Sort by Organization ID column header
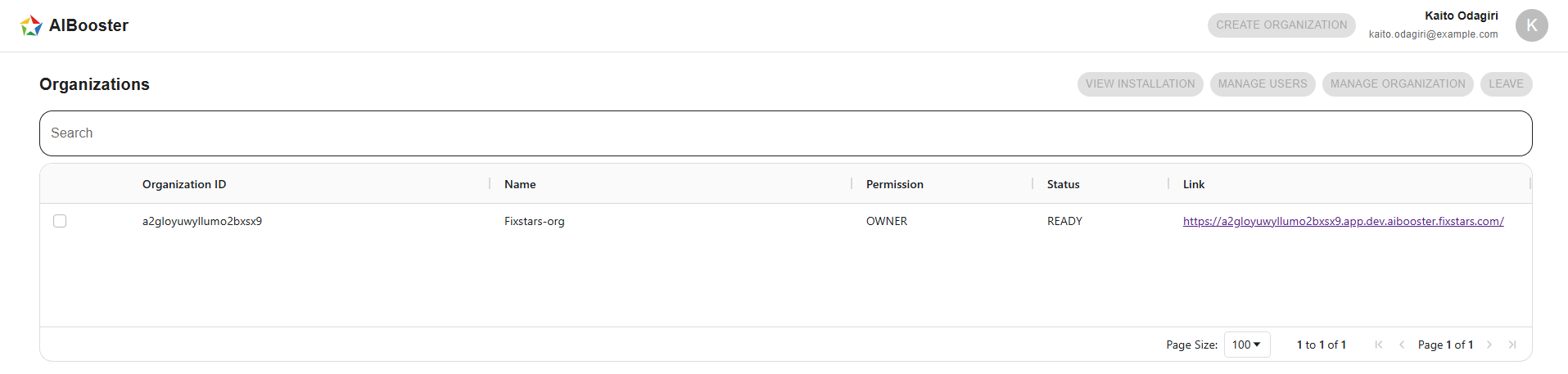 pos(184,184)
